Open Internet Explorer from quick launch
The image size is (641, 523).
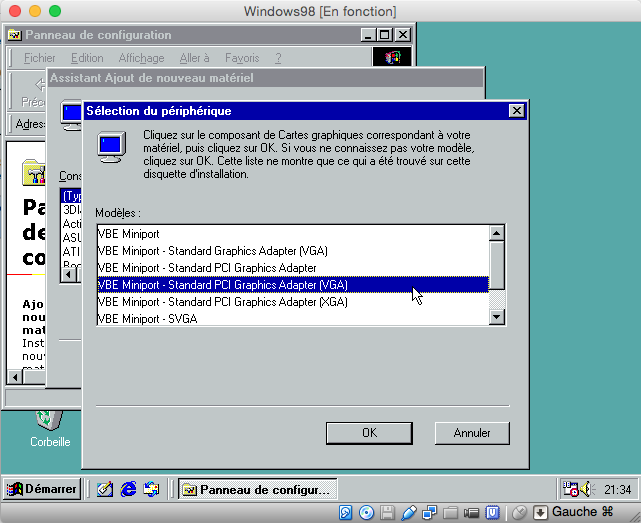click(128, 489)
